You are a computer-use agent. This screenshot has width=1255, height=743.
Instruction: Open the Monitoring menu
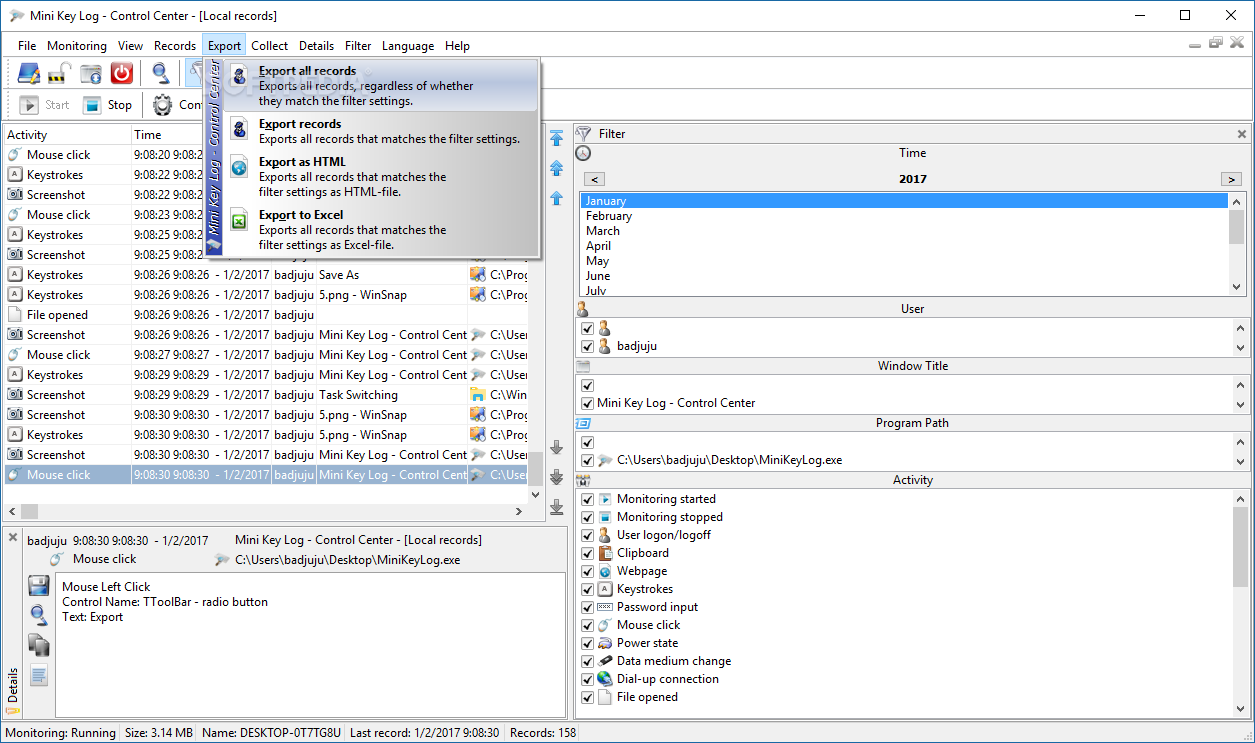pos(77,45)
